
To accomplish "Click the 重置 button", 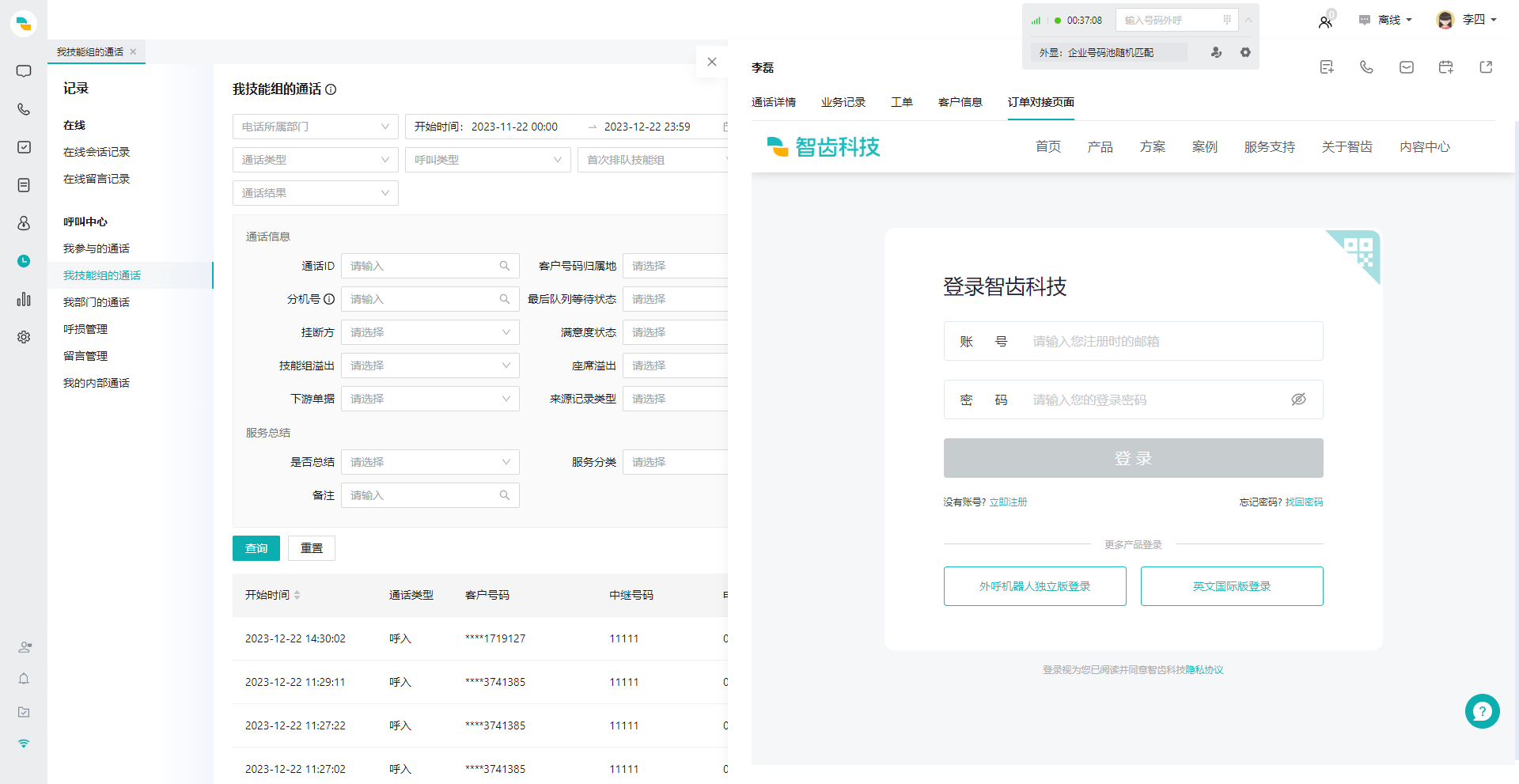I will point(312,548).
